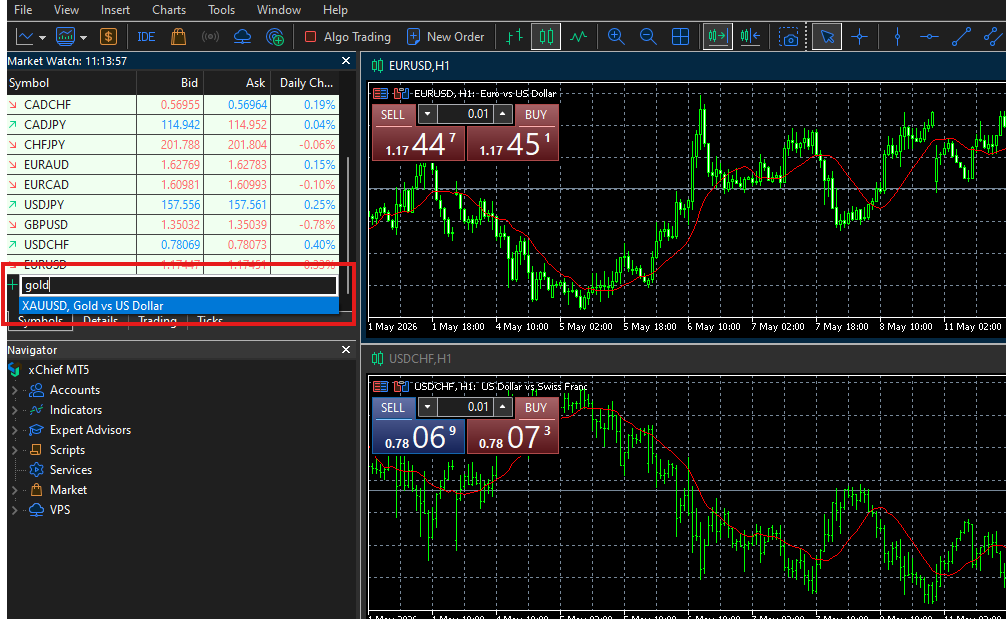The height and width of the screenshot is (619, 1006).
Task: Open the Market shopping bag toolbar icon
Action: pos(178,37)
